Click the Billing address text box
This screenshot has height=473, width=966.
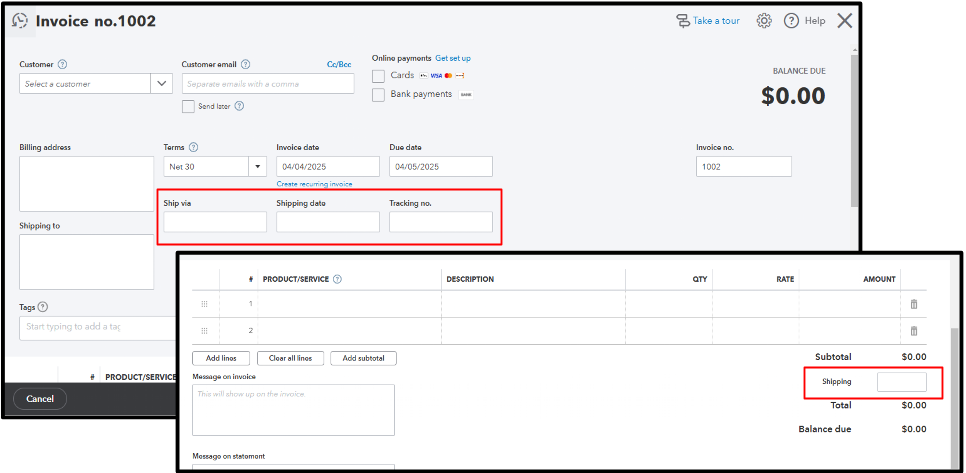pos(86,184)
